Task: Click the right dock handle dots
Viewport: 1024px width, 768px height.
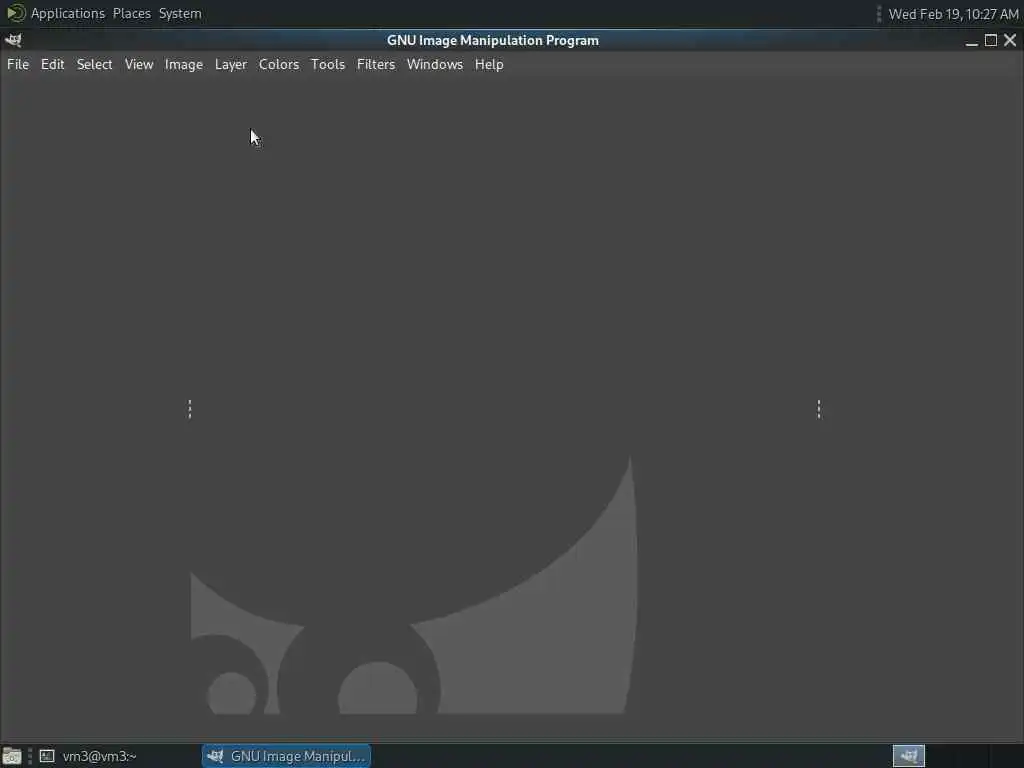Action: (819, 409)
